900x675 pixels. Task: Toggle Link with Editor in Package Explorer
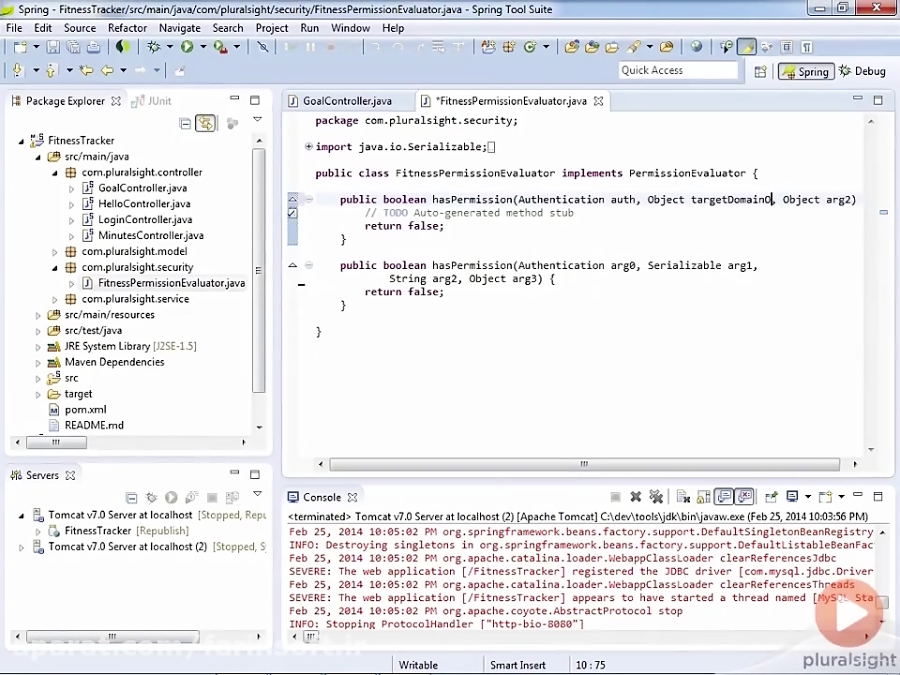click(x=205, y=123)
